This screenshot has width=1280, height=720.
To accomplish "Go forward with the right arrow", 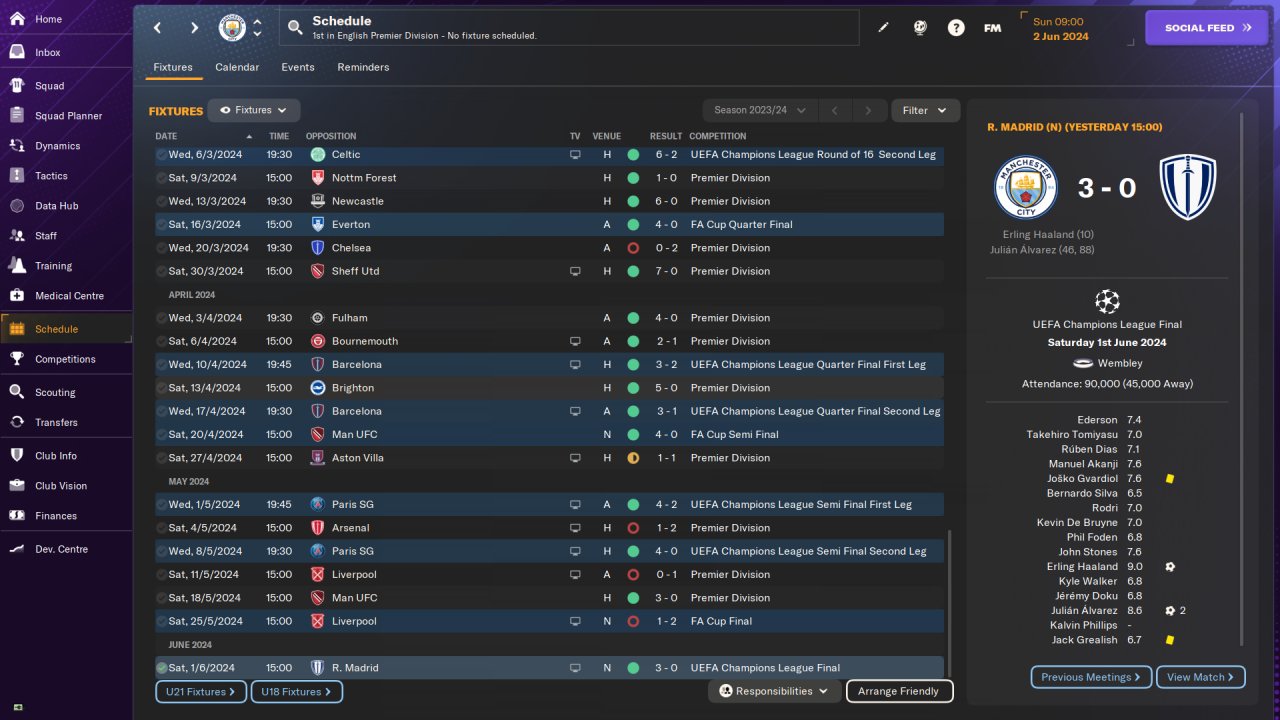I will [194, 28].
